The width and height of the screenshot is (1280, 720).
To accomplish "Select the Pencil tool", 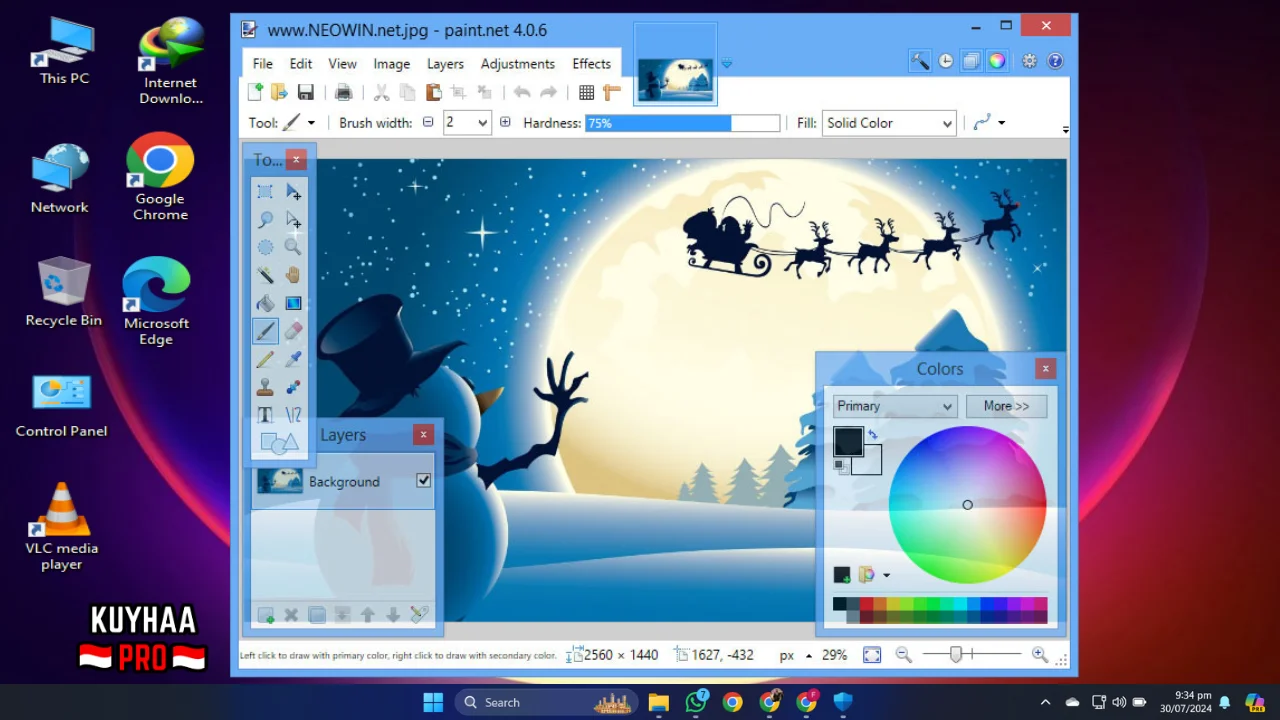I will coord(265,359).
